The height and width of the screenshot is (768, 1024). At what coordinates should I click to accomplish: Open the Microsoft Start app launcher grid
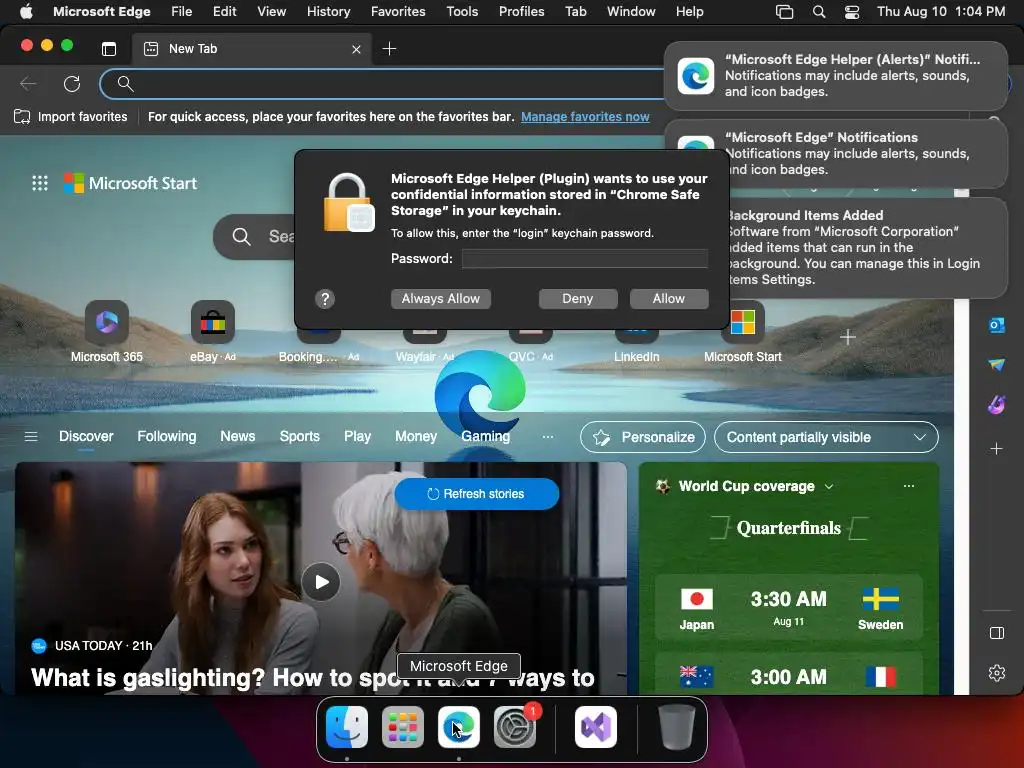click(40, 184)
